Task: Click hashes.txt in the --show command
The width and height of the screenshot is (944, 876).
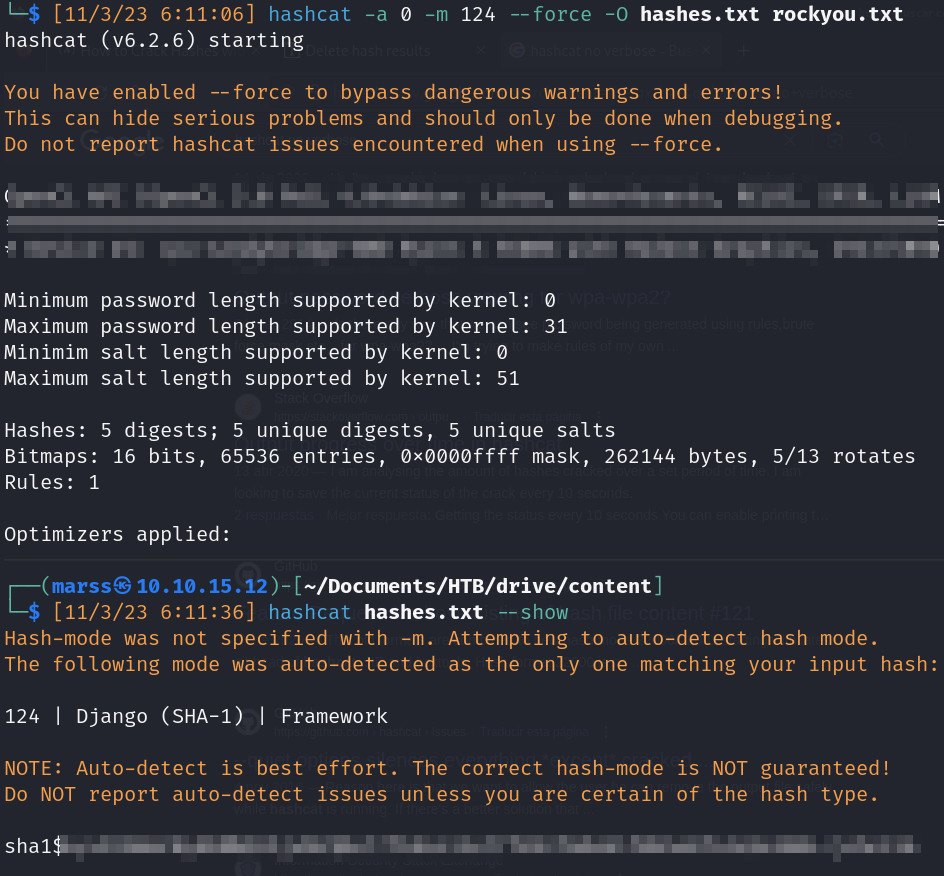Action: click(423, 612)
